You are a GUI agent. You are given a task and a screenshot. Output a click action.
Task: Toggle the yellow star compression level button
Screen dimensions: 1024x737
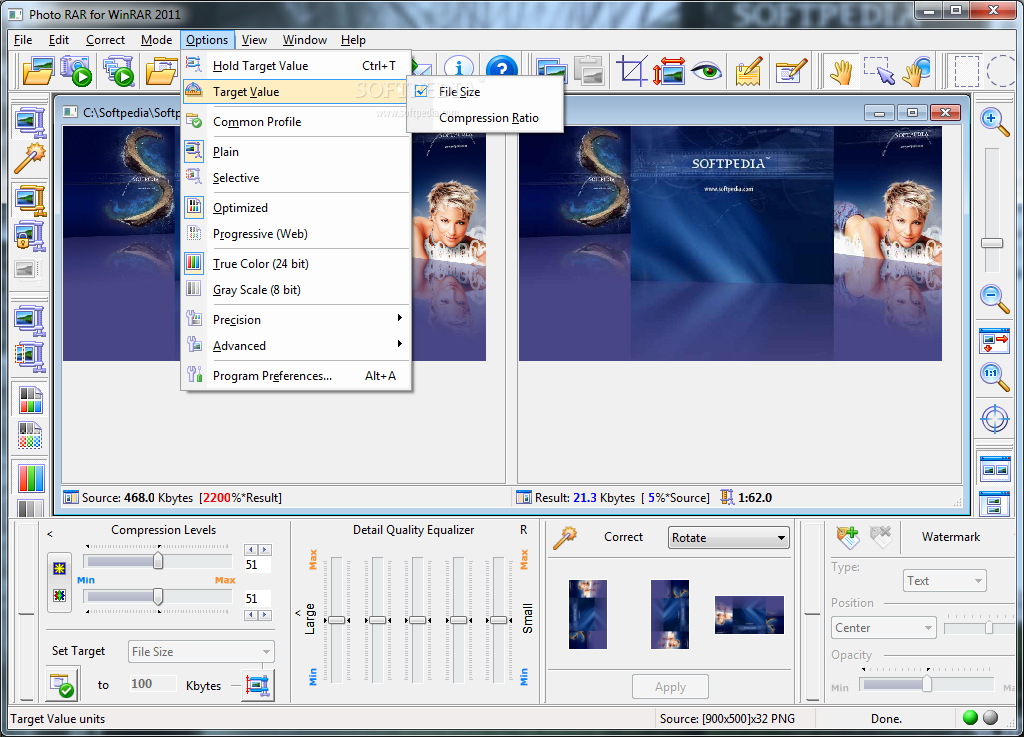coord(59,568)
